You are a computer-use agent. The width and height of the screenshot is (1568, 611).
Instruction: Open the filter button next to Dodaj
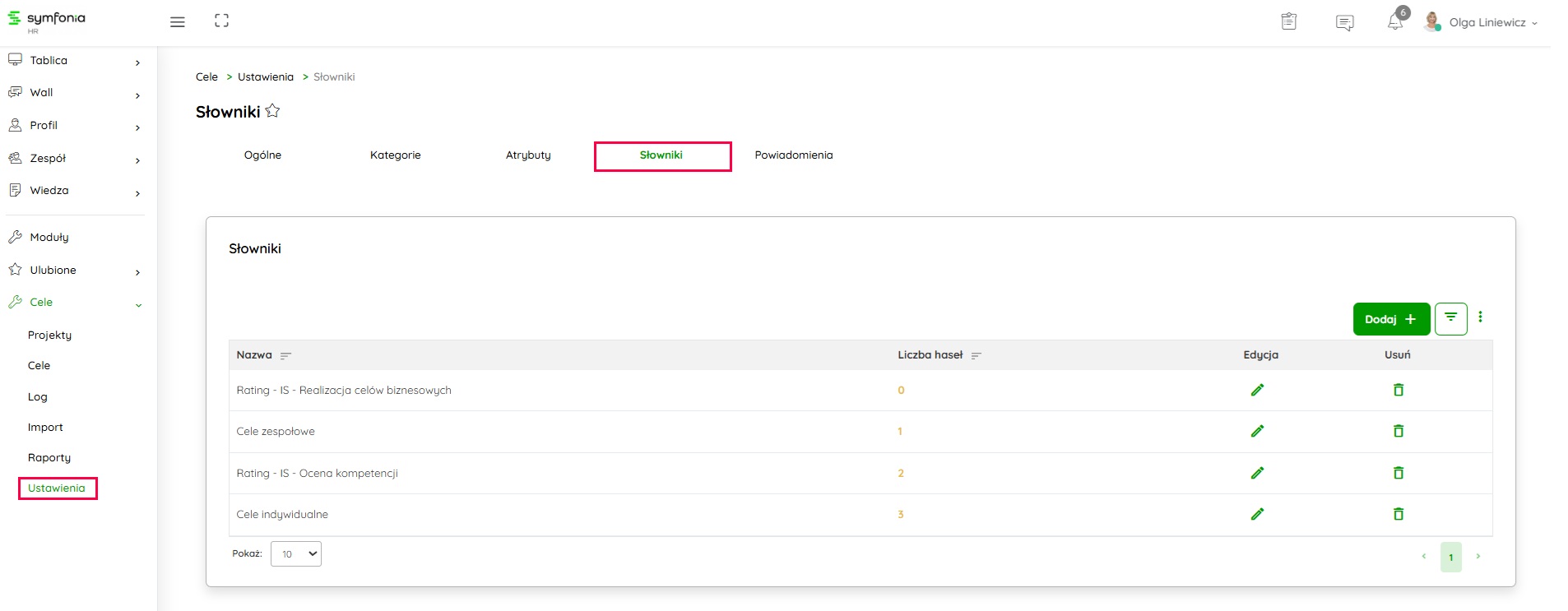1450,318
